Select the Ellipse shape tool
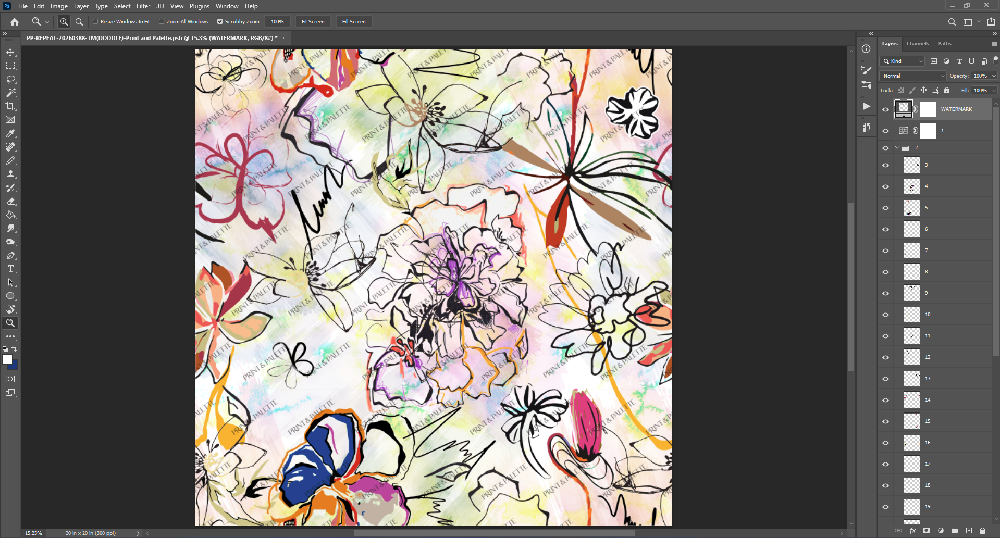The image size is (1000, 538). pyautogui.click(x=10, y=296)
